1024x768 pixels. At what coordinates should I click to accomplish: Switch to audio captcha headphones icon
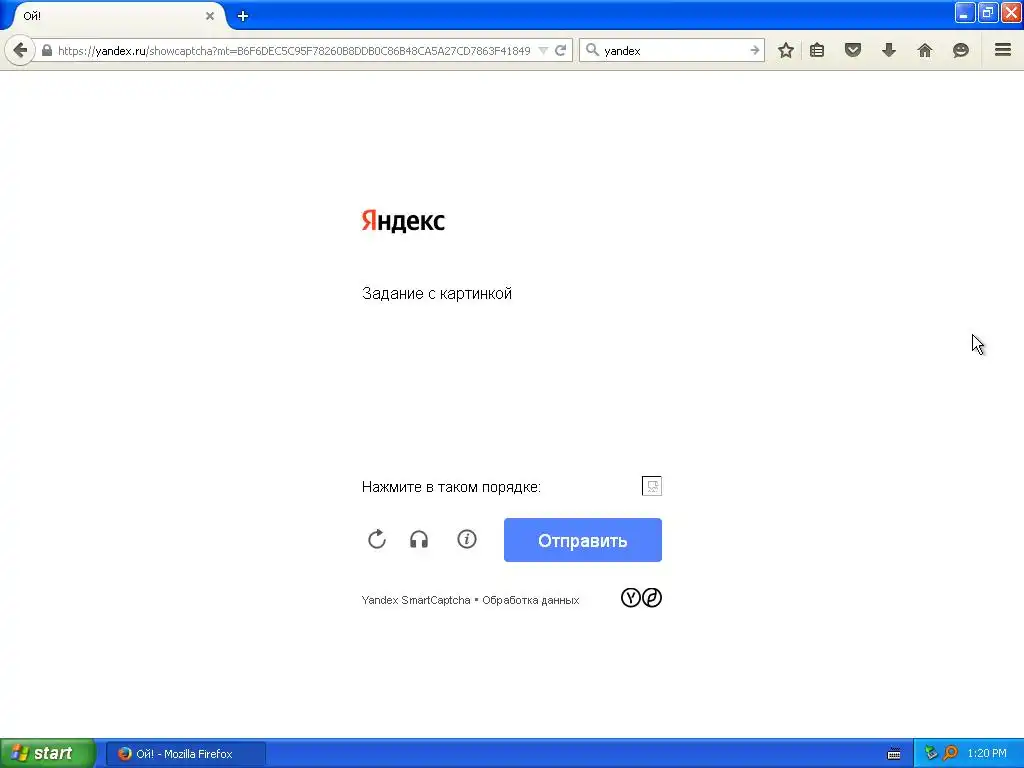(419, 539)
